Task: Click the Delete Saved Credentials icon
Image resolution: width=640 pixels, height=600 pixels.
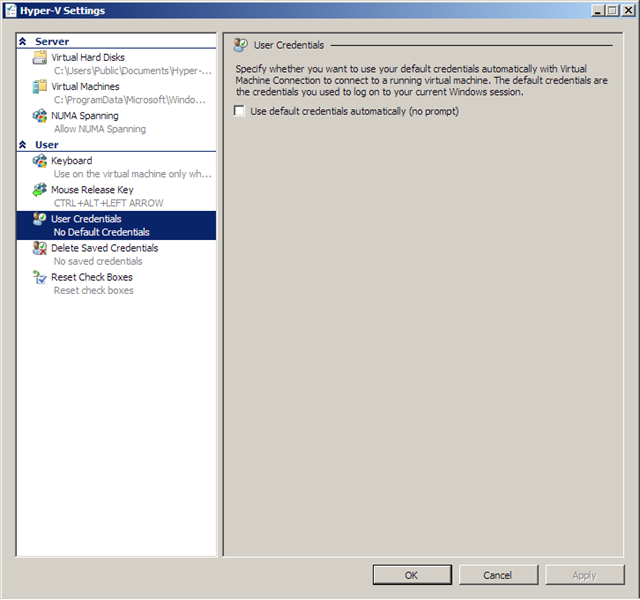Action: click(x=40, y=248)
